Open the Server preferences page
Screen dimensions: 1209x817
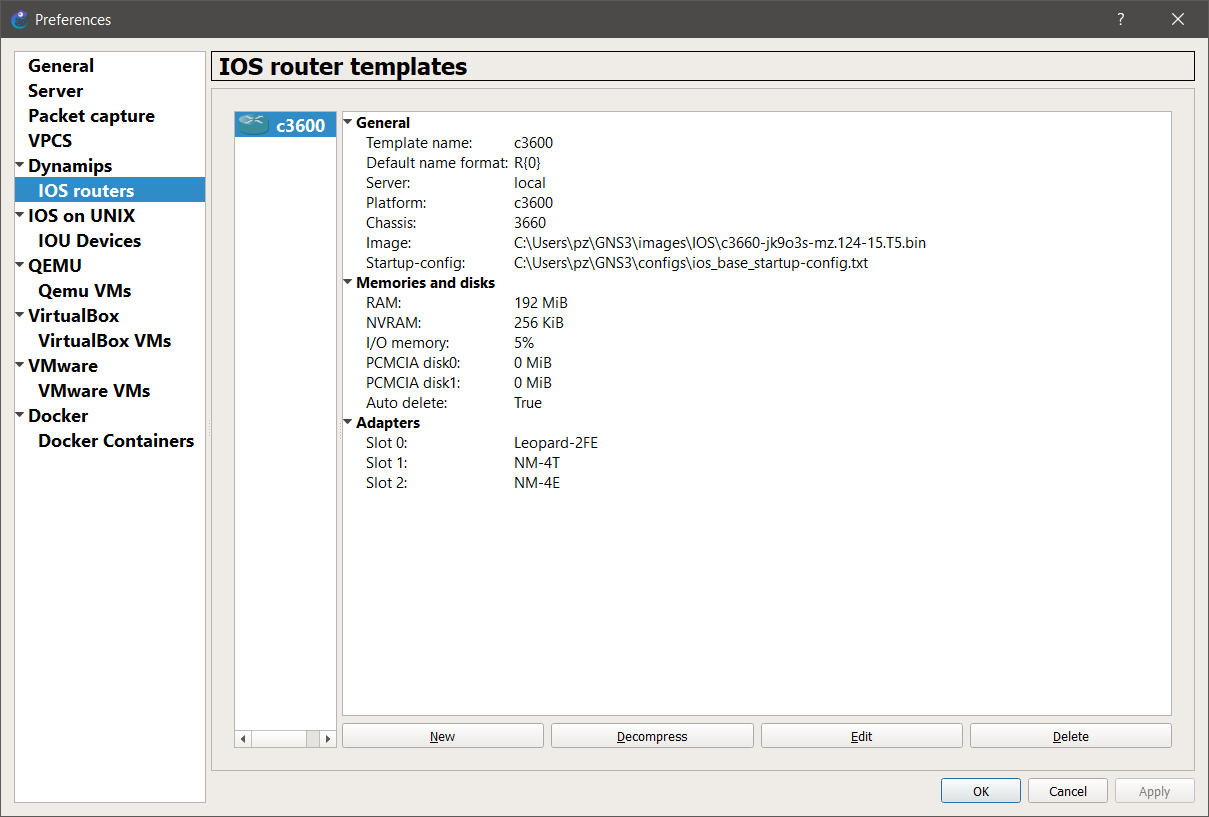(x=56, y=91)
